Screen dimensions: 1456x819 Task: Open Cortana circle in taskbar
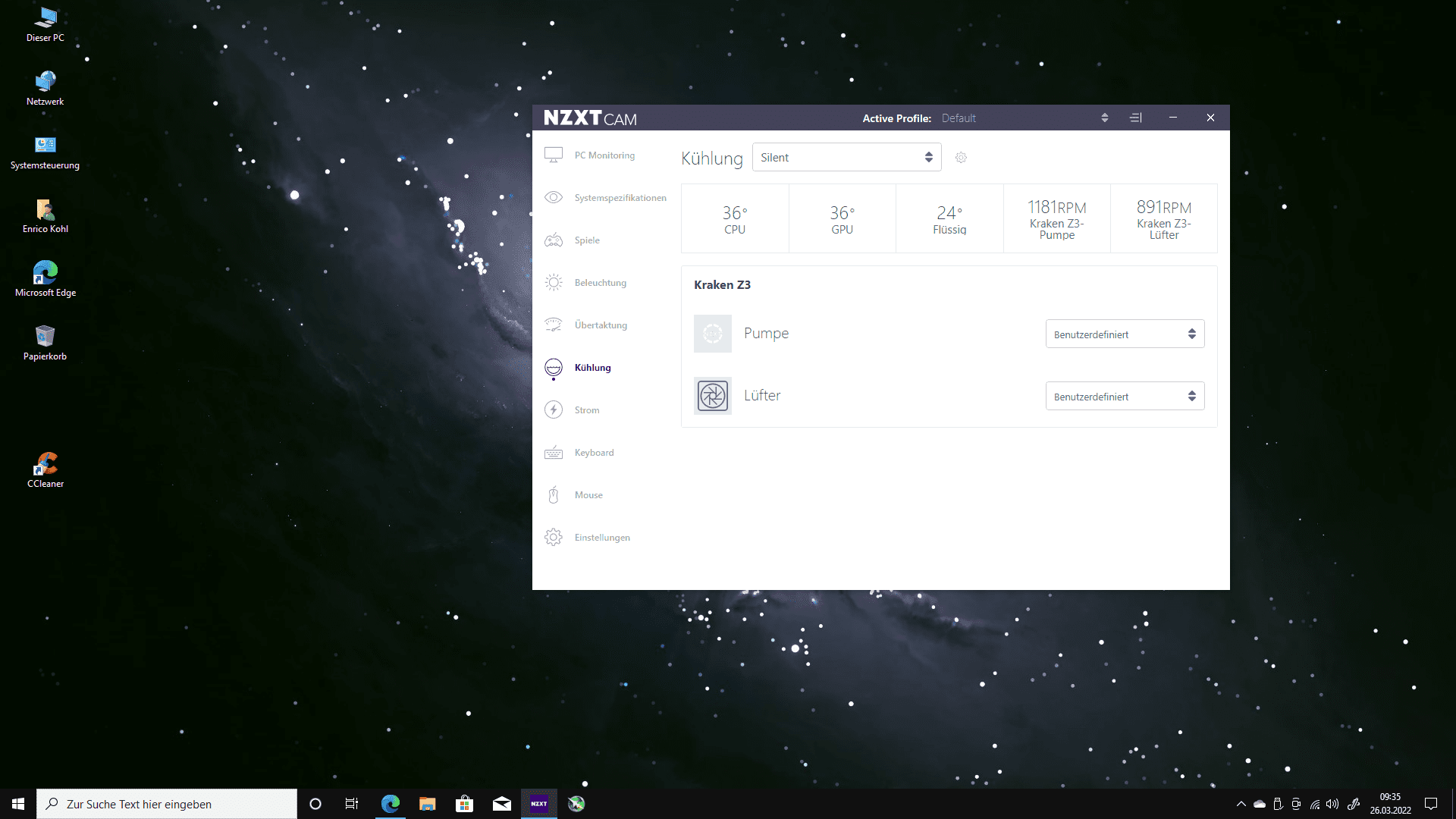click(315, 804)
